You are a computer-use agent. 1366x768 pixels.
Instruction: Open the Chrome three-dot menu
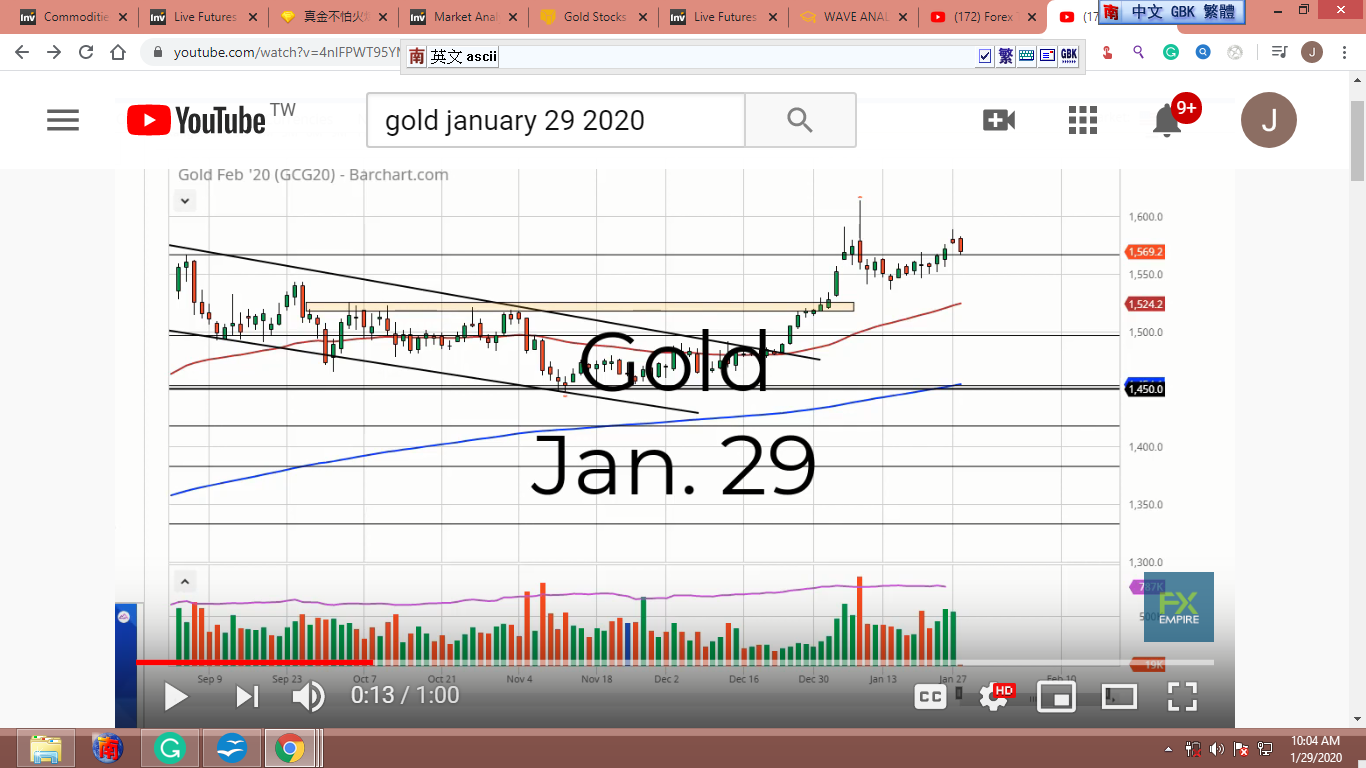[1345, 52]
